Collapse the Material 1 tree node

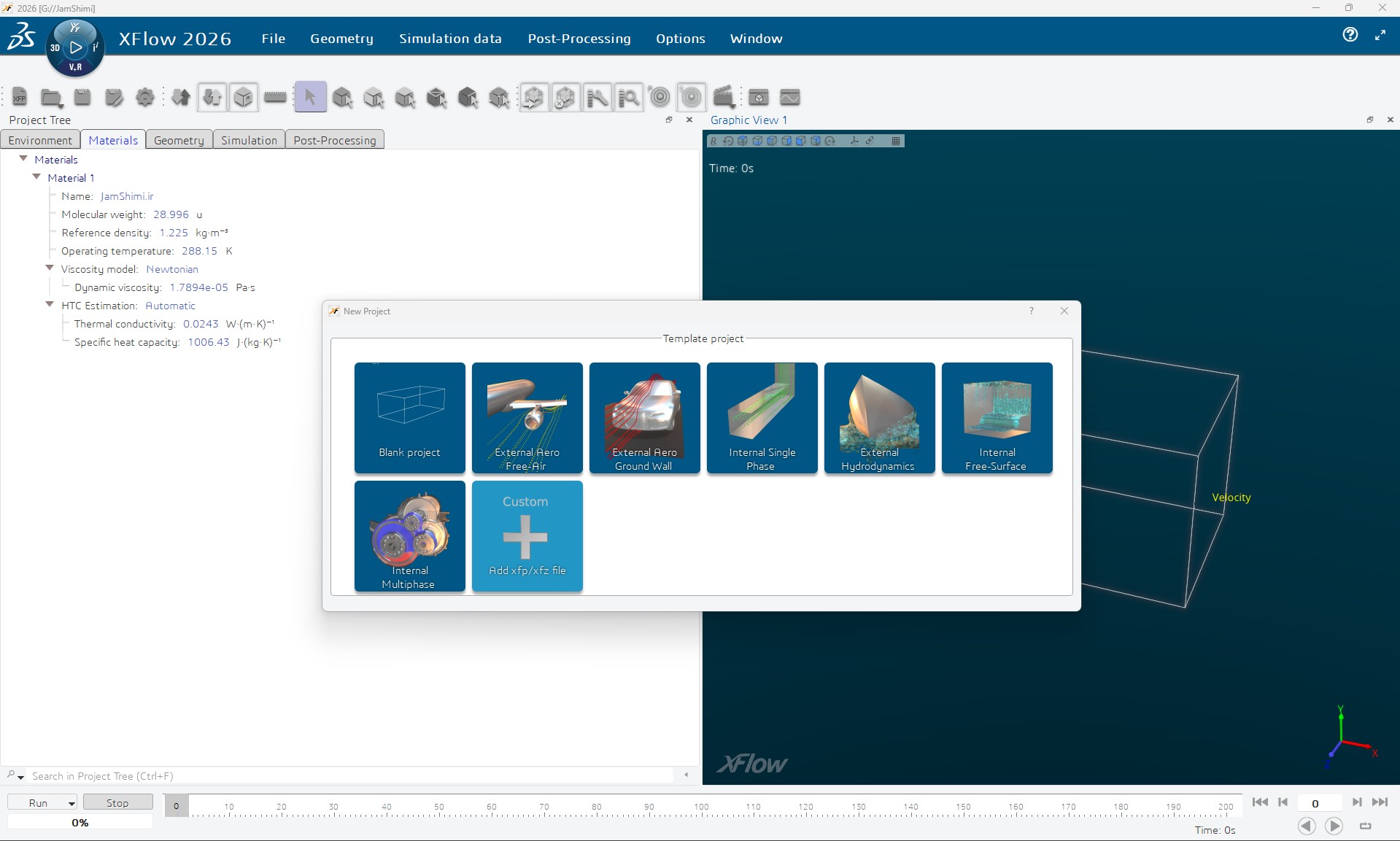(x=36, y=177)
